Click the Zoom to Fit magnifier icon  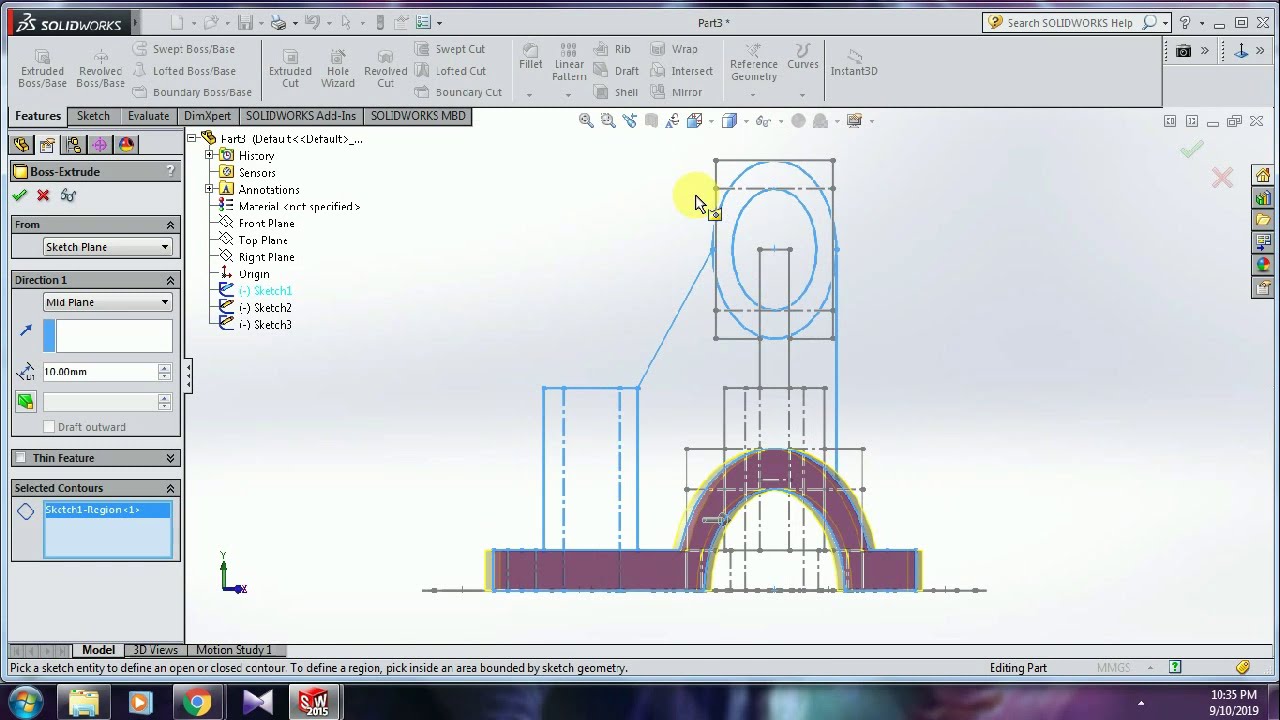tap(586, 121)
